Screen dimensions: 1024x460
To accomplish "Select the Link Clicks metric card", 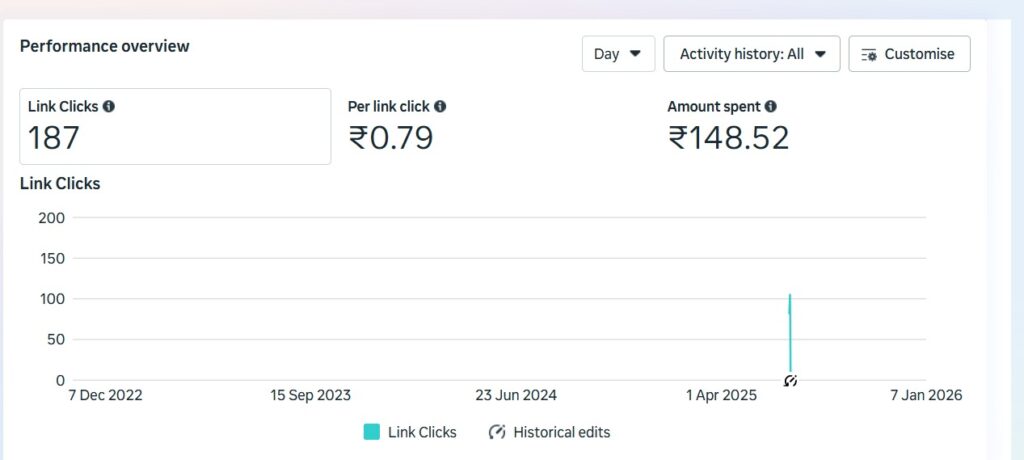I will [x=175, y=126].
